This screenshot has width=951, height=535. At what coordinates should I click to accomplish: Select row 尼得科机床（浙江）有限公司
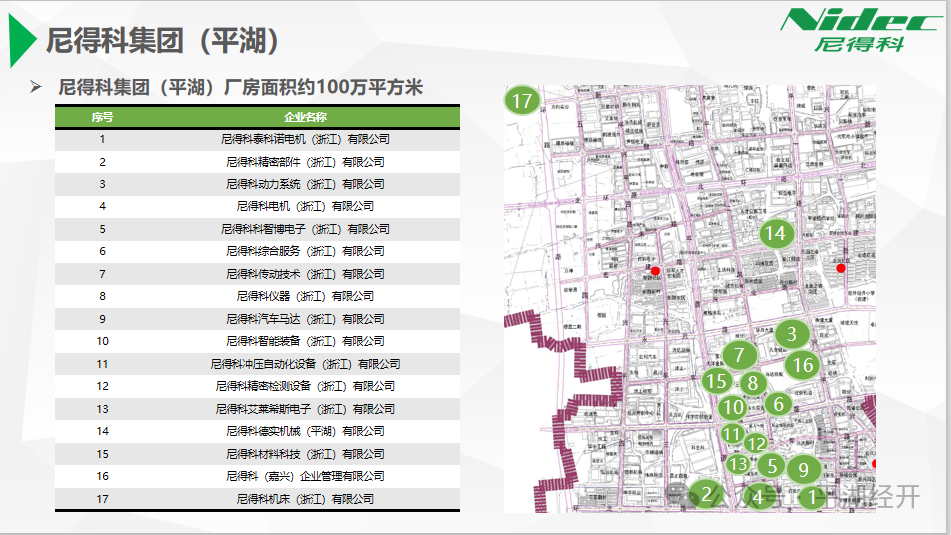click(x=257, y=499)
